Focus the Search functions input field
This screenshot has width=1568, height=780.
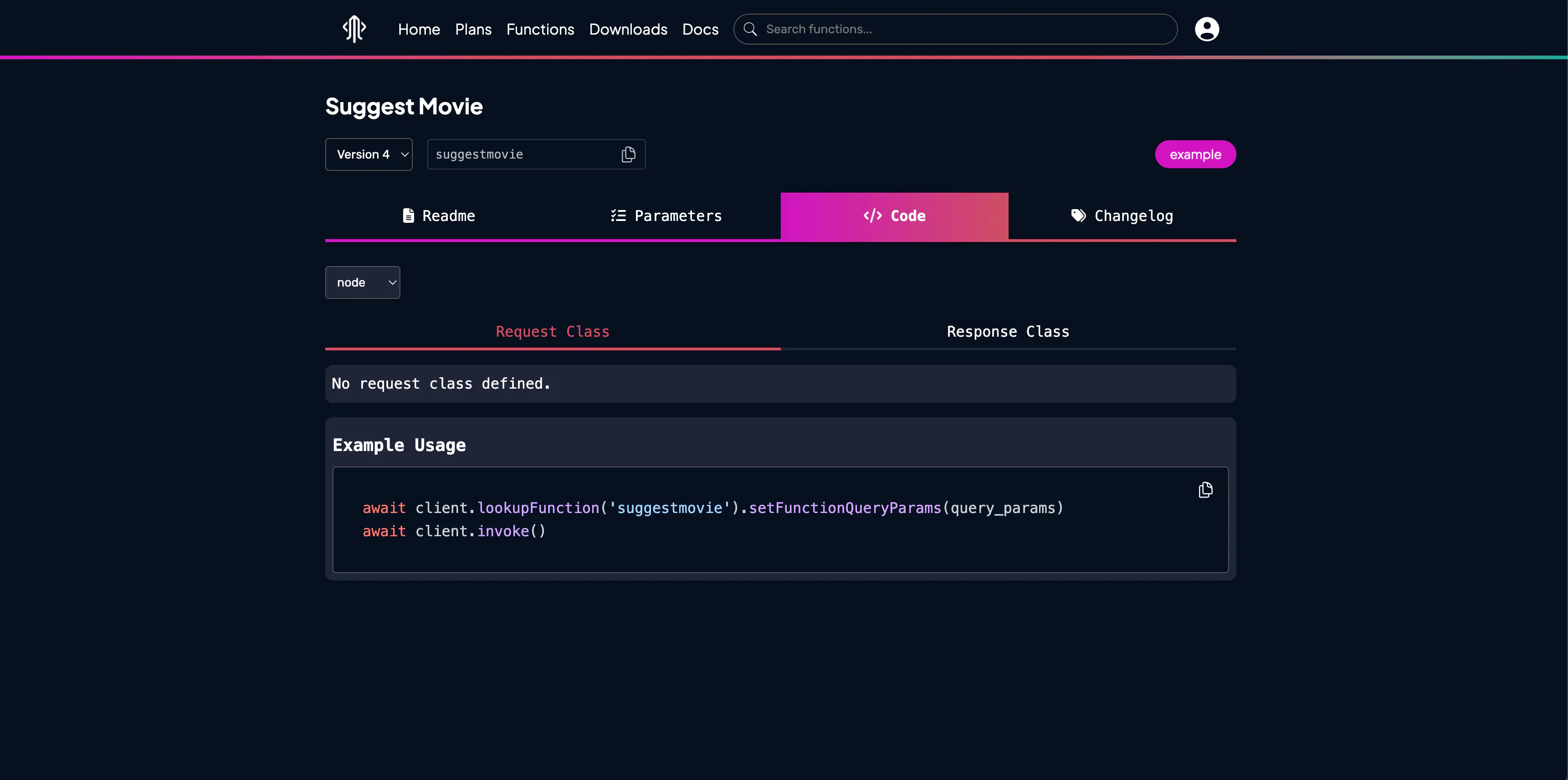955,29
